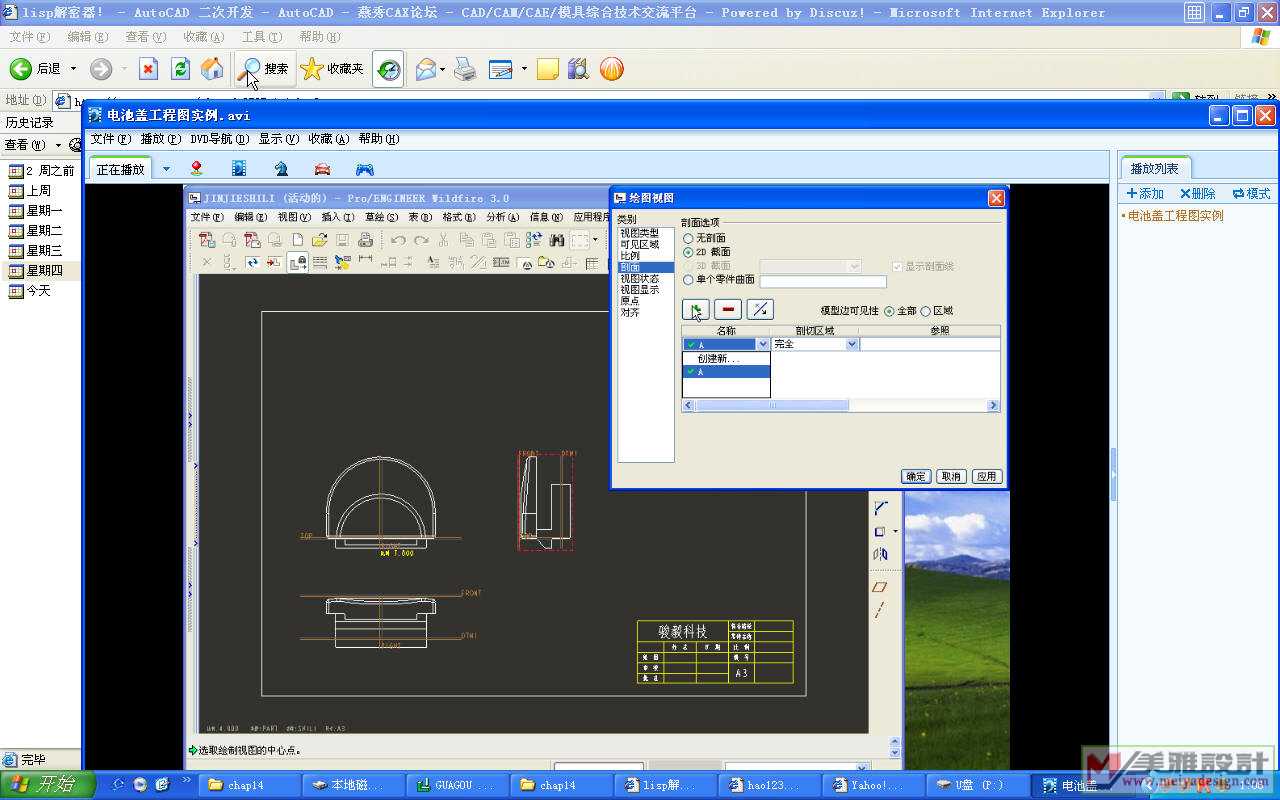Click the 模式 link in playlist panel

coord(1252,194)
